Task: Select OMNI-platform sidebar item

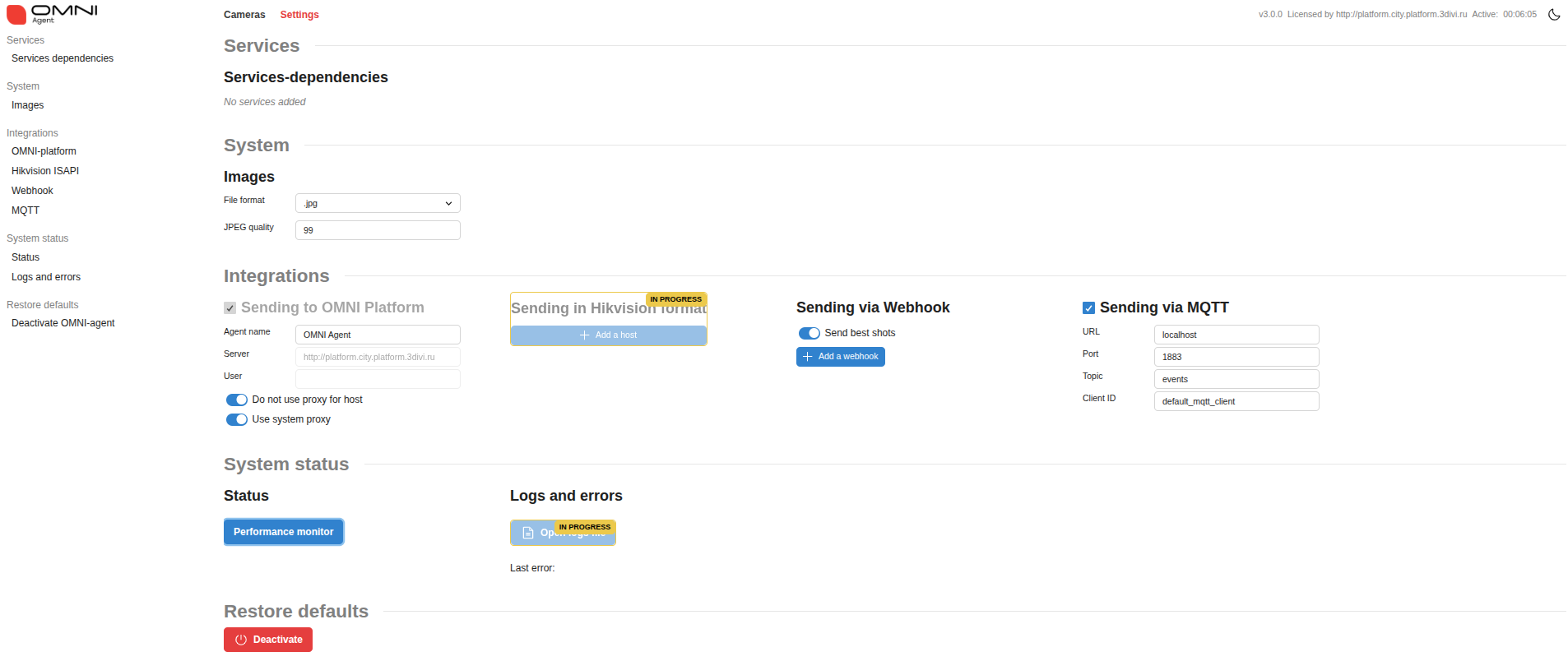Action: [44, 151]
